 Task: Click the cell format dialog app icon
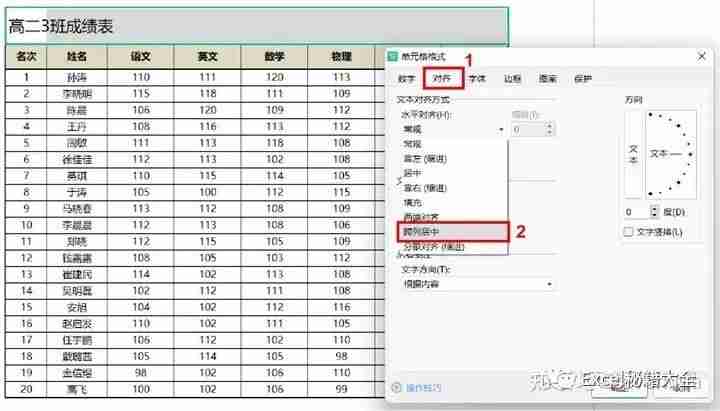393,56
